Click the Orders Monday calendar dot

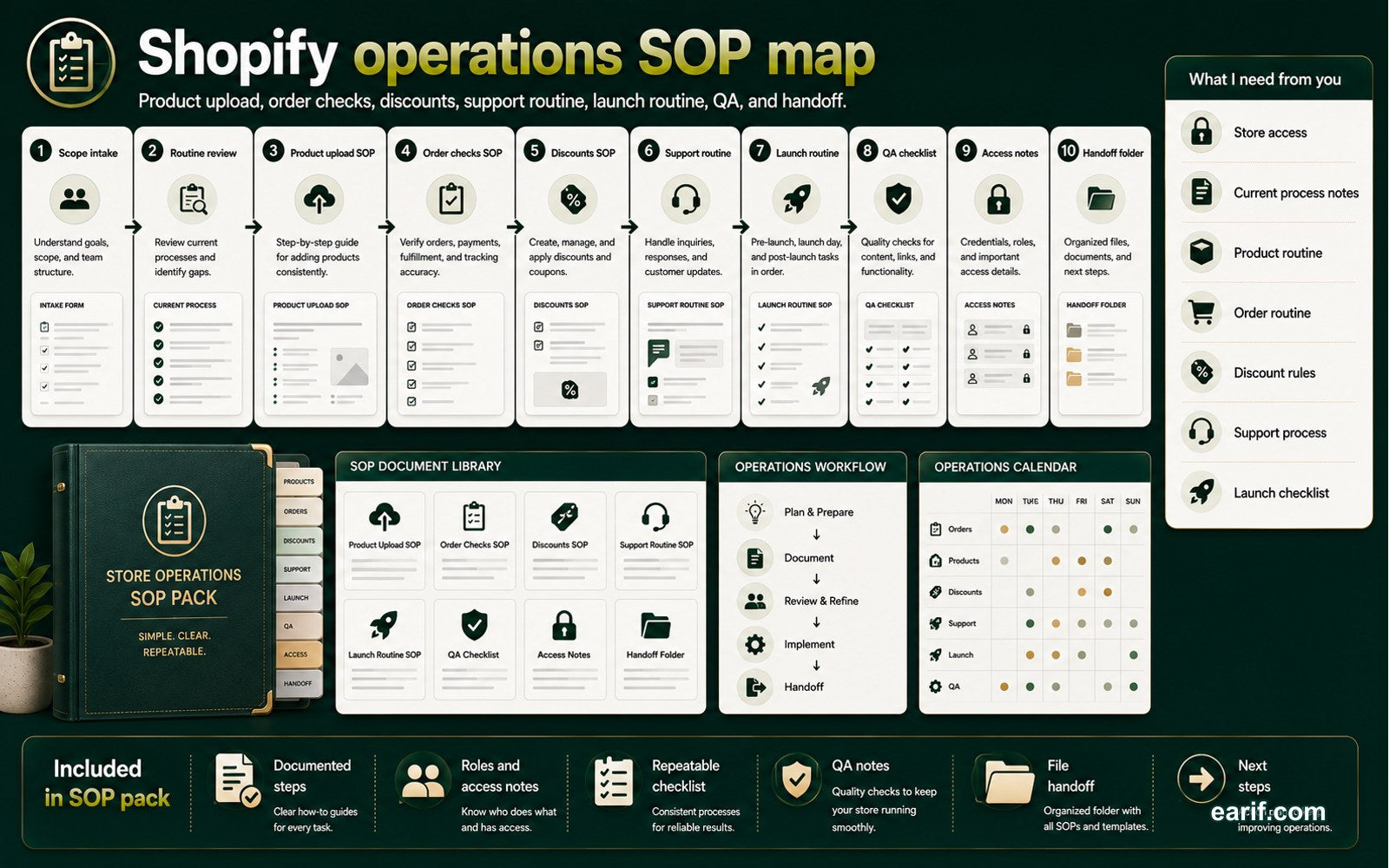click(1004, 529)
